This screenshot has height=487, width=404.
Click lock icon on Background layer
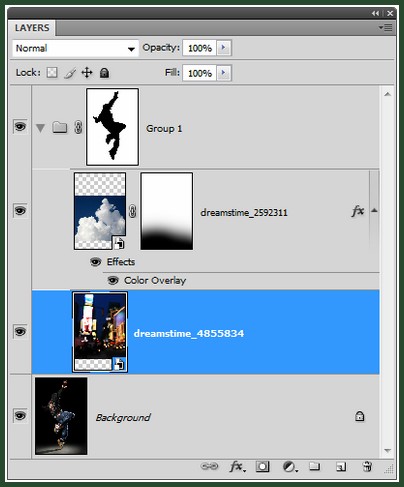coord(360,416)
